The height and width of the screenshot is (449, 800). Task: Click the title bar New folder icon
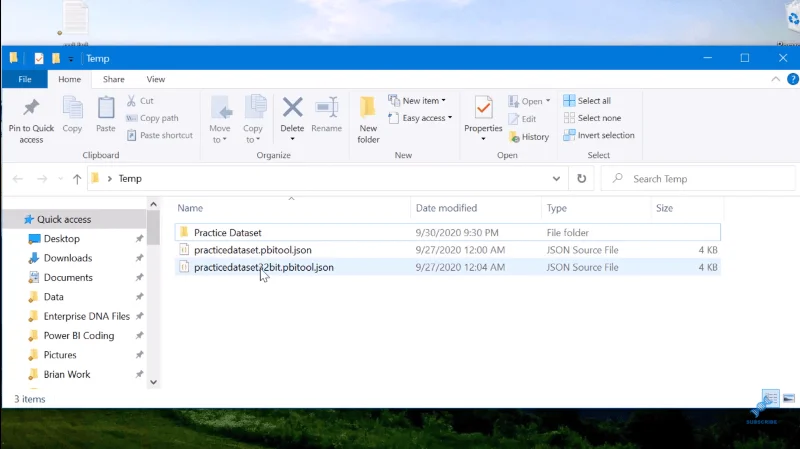[x=56, y=58]
